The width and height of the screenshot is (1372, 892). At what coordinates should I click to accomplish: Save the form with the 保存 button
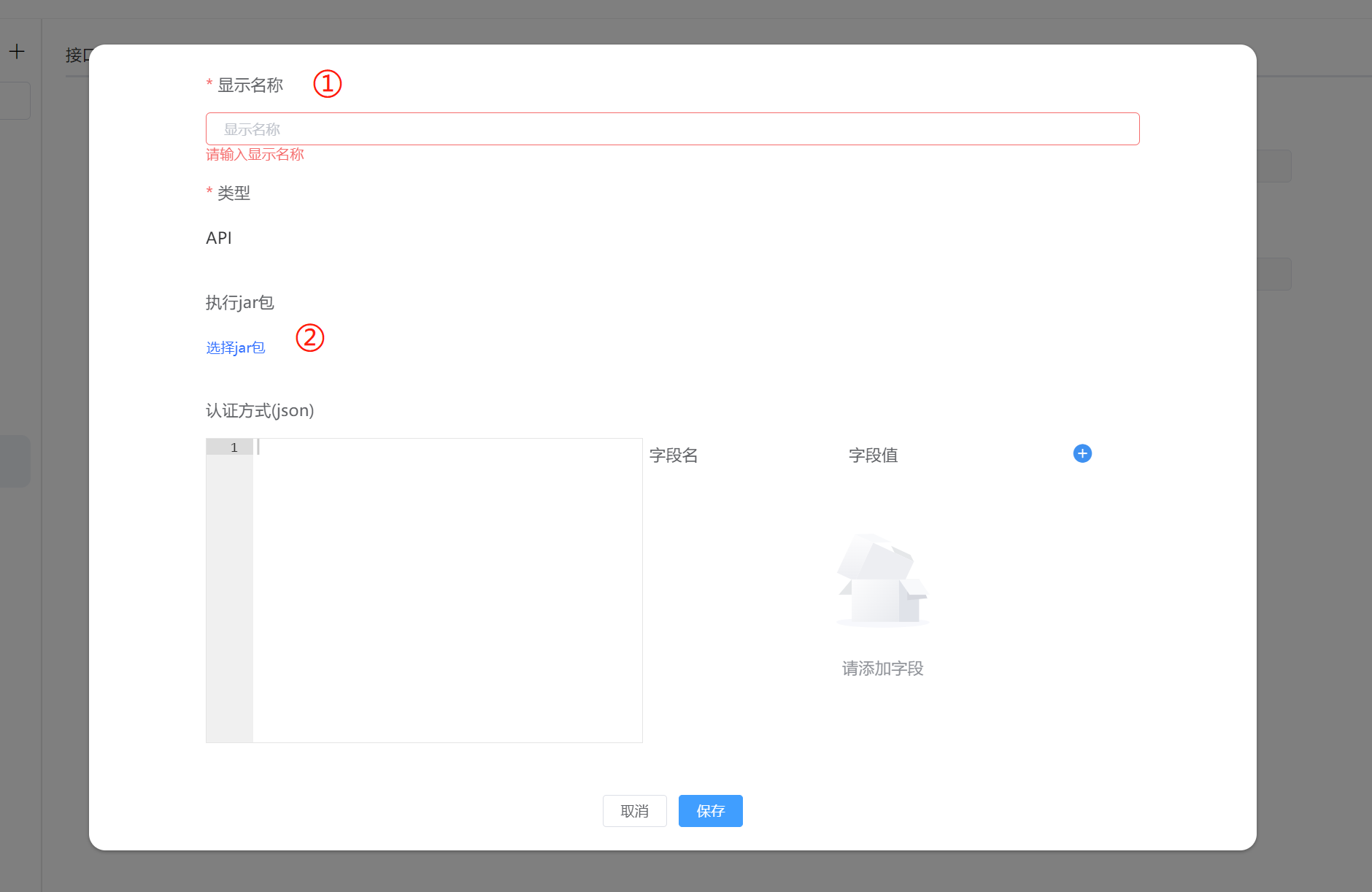coord(710,811)
